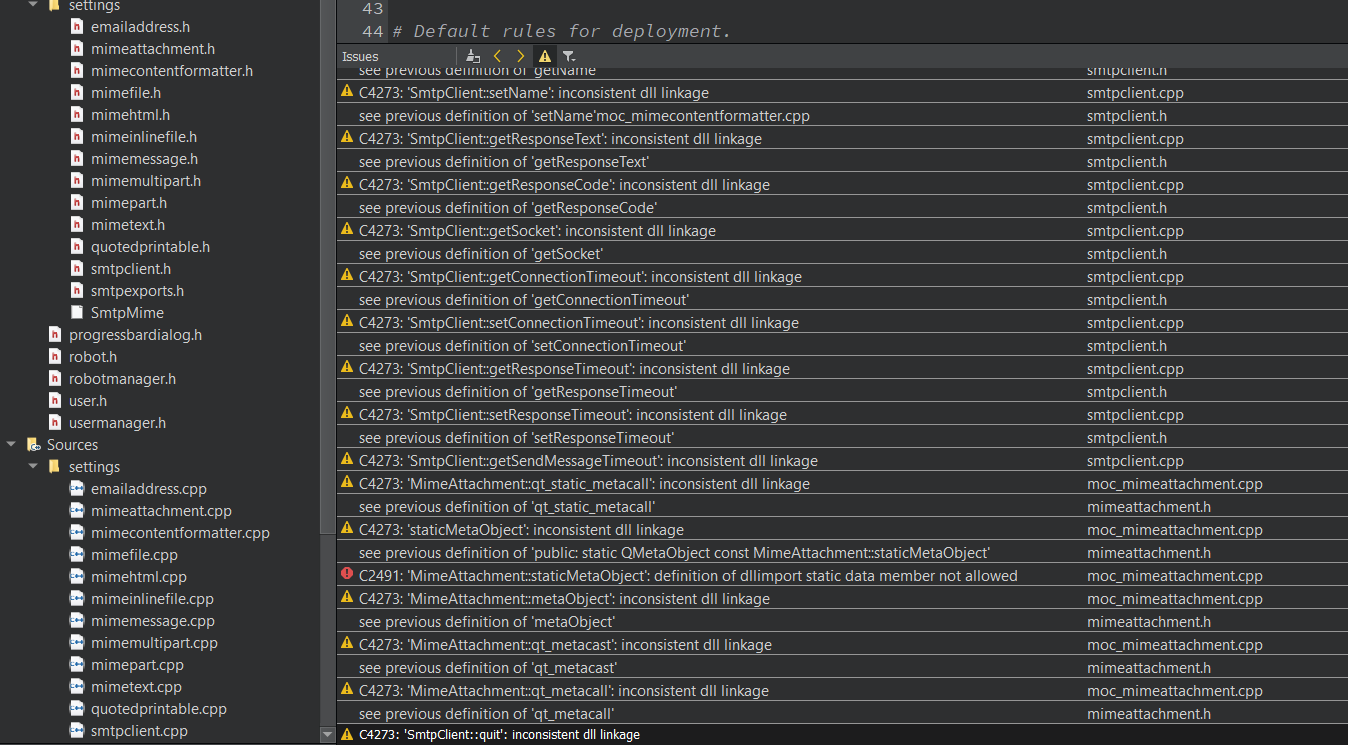Go to next issue arrow
This screenshot has width=1348, height=745.
coord(520,56)
